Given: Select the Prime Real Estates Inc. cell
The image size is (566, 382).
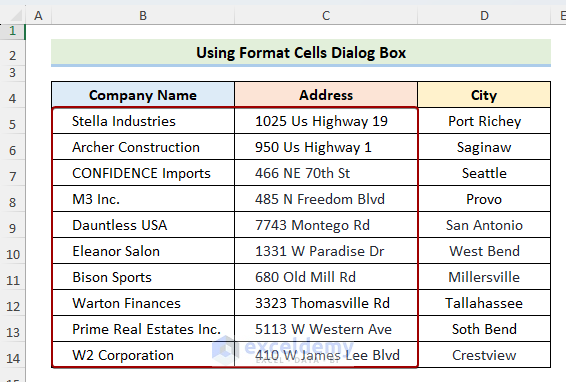Looking at the screenshot, I should click(x=143, y=329).
